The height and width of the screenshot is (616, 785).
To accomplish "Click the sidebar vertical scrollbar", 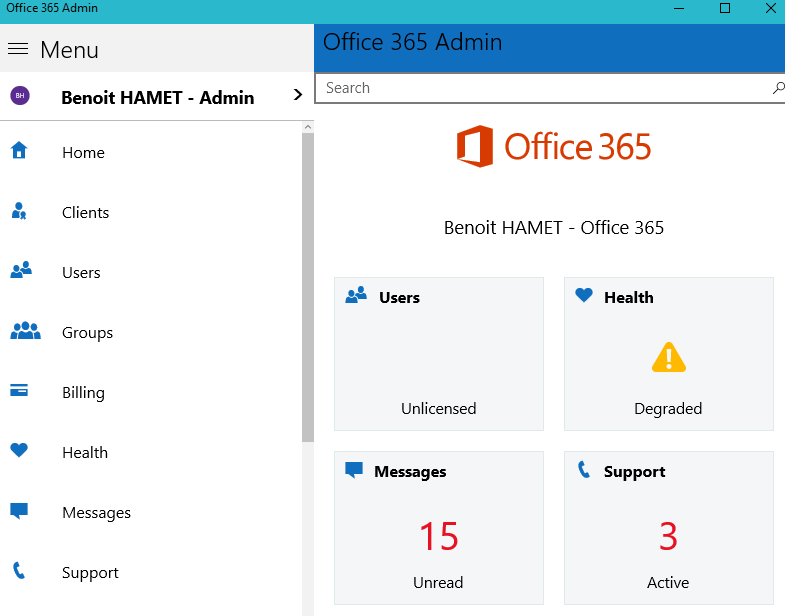I will click(x=307, y=290).
